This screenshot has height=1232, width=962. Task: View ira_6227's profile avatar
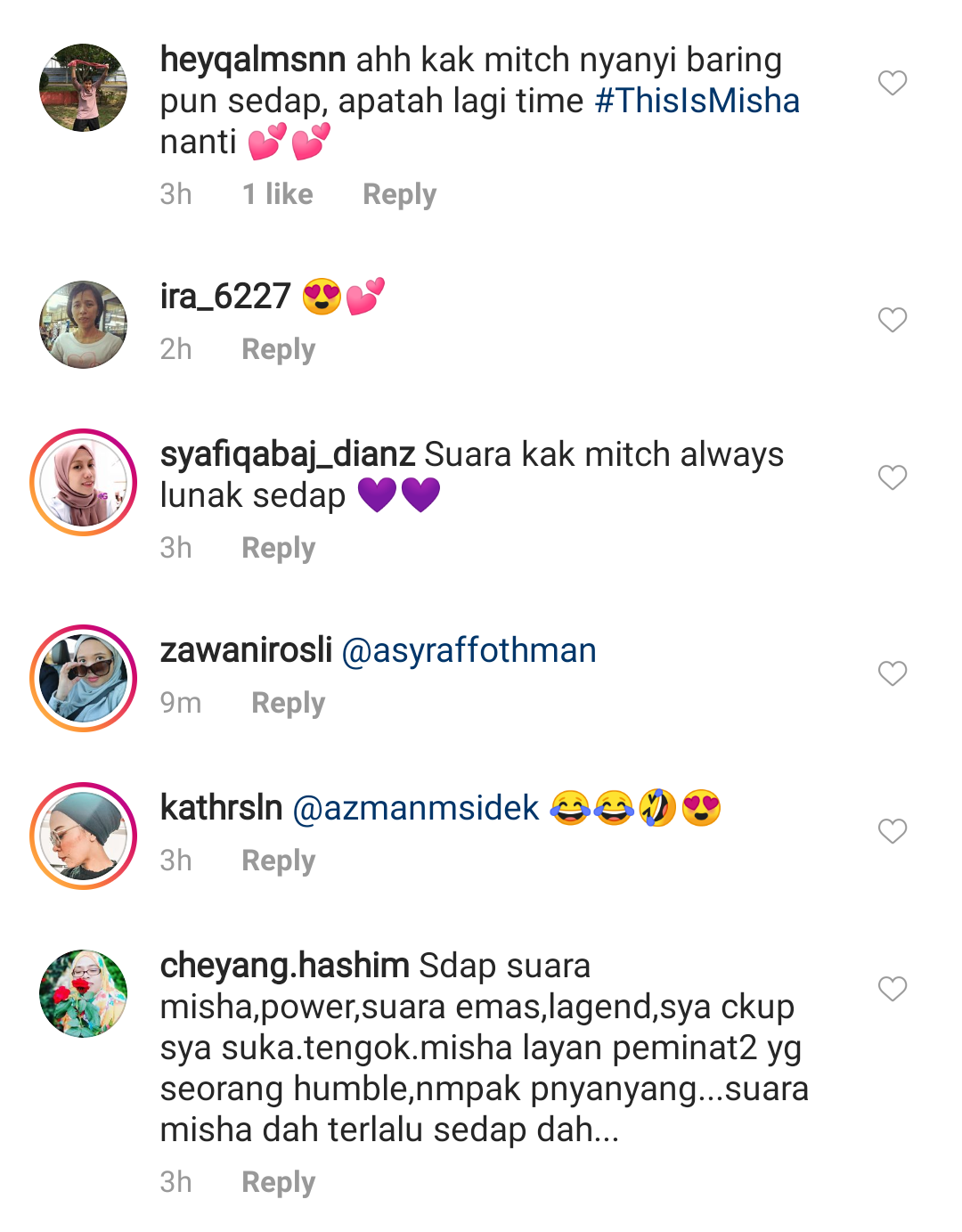(x=84, y=324)
